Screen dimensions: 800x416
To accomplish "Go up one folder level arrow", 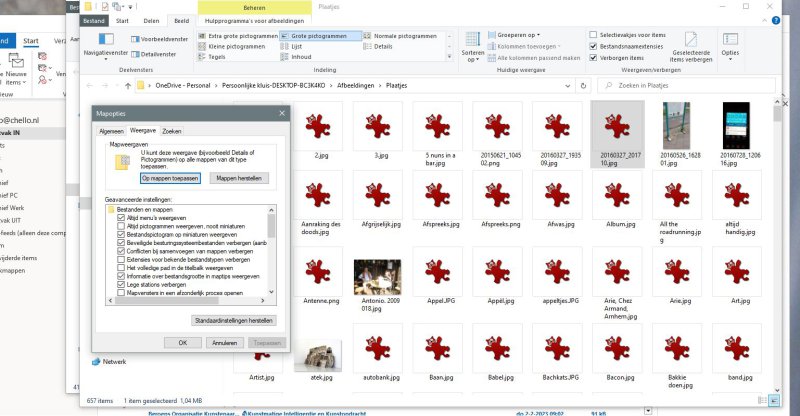I will coord(128,86).
